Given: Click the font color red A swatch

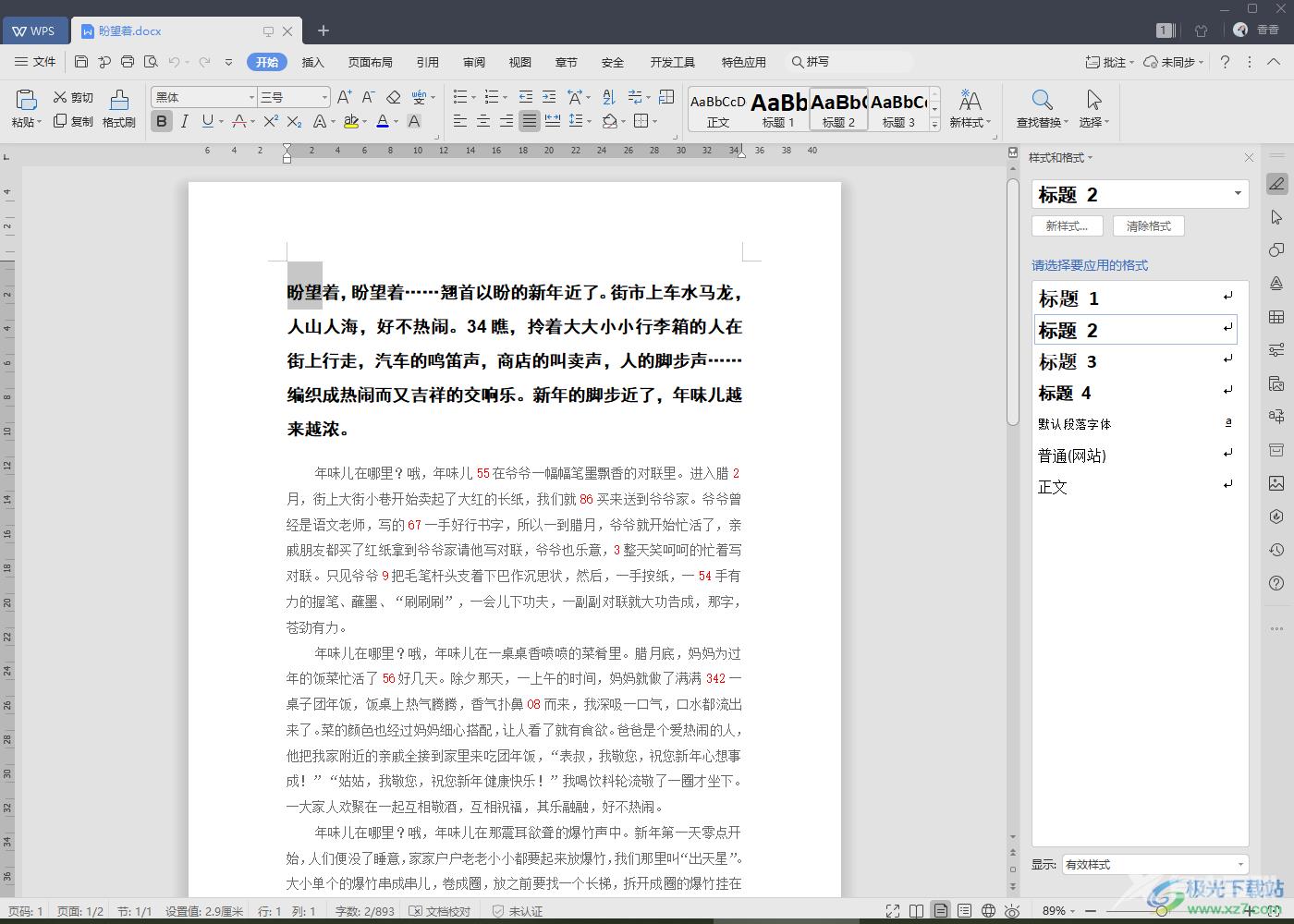Looking at the screenshot, I should coord(382,121).
